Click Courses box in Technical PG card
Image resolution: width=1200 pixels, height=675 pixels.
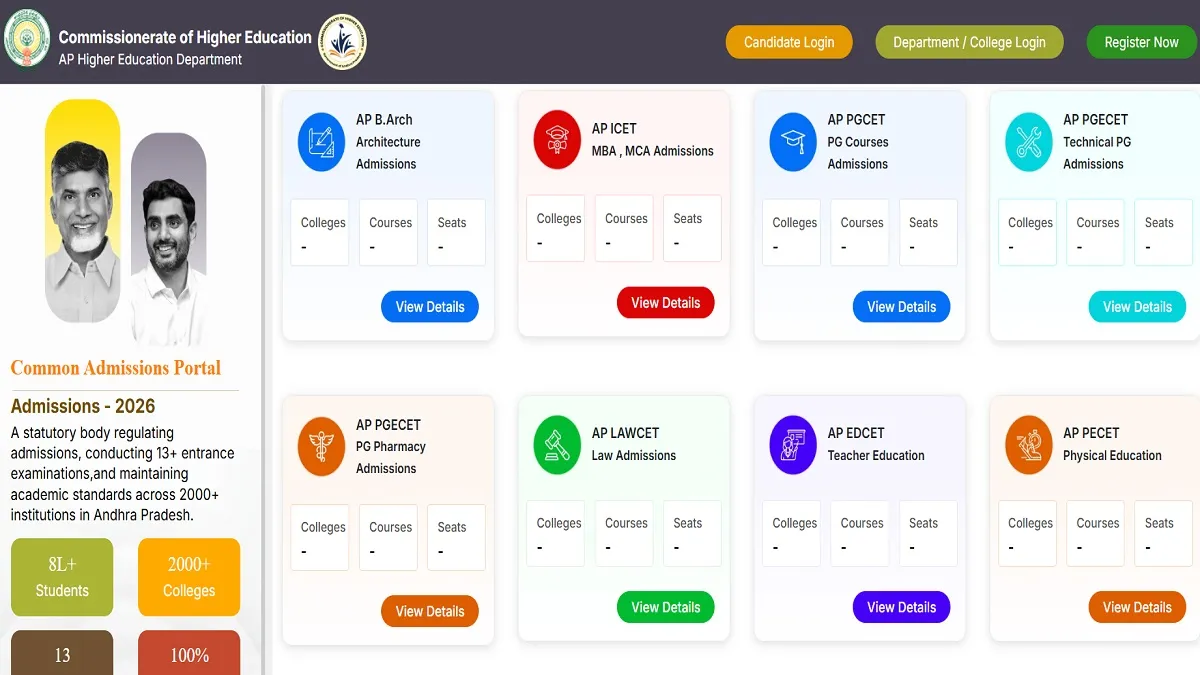[x=1096, y=233]
